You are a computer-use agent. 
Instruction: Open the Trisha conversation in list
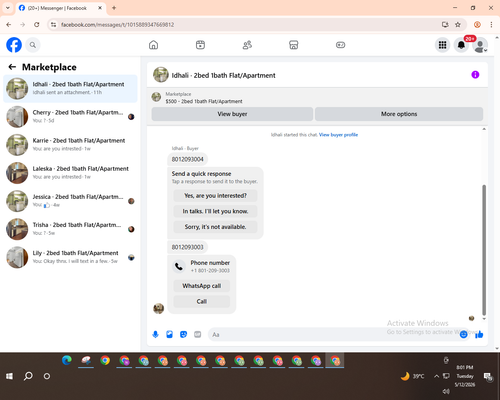coord(70,229)
